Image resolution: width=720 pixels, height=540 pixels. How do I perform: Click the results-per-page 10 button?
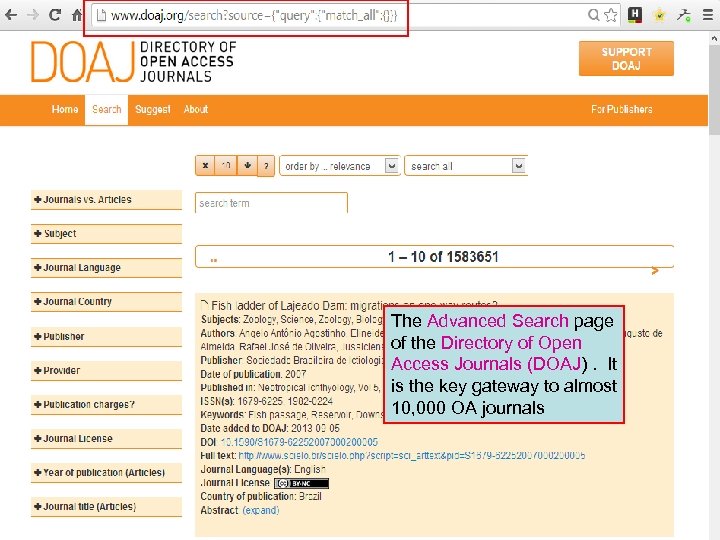[x=226, y=166]
